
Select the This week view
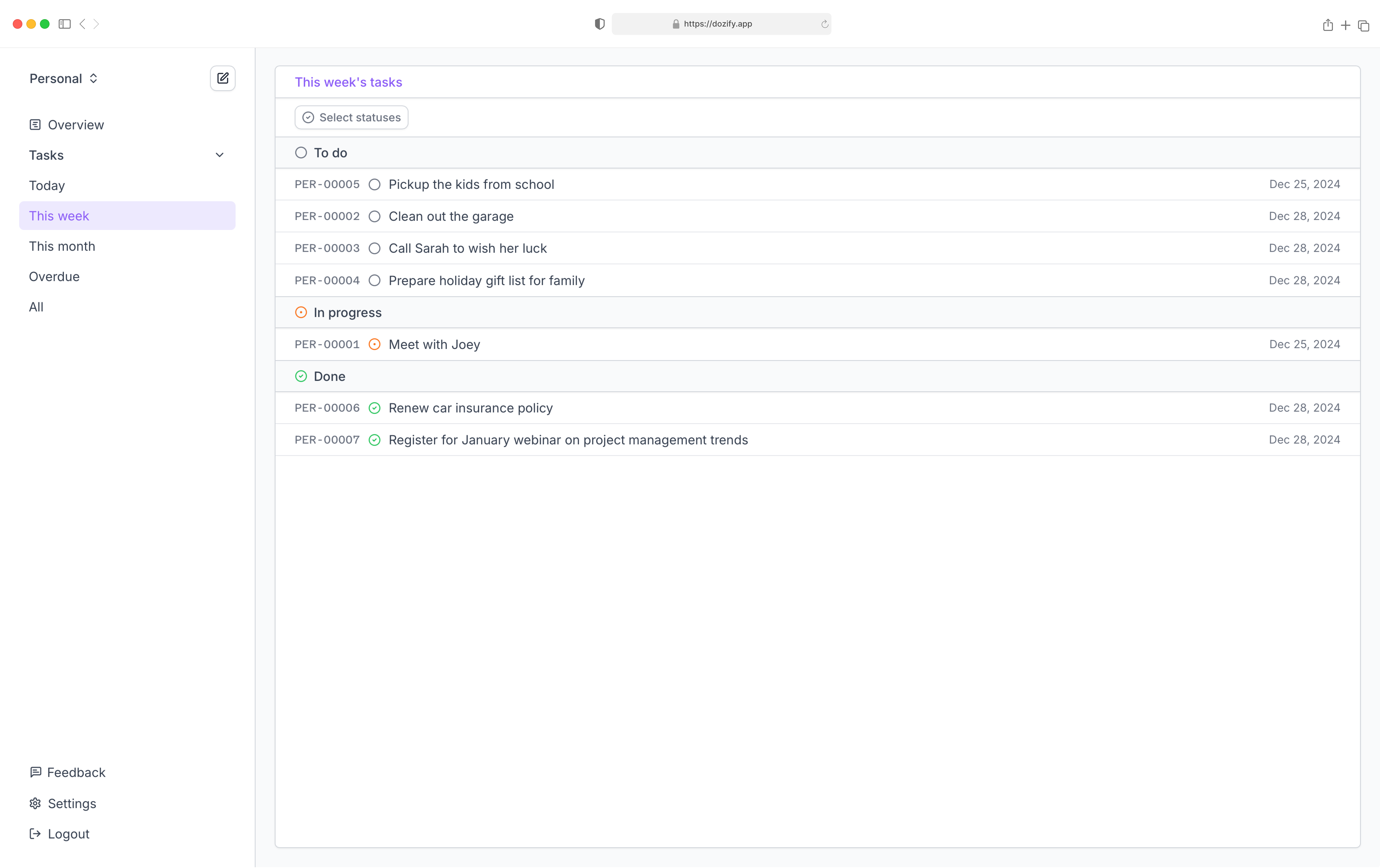pos(127,215)
